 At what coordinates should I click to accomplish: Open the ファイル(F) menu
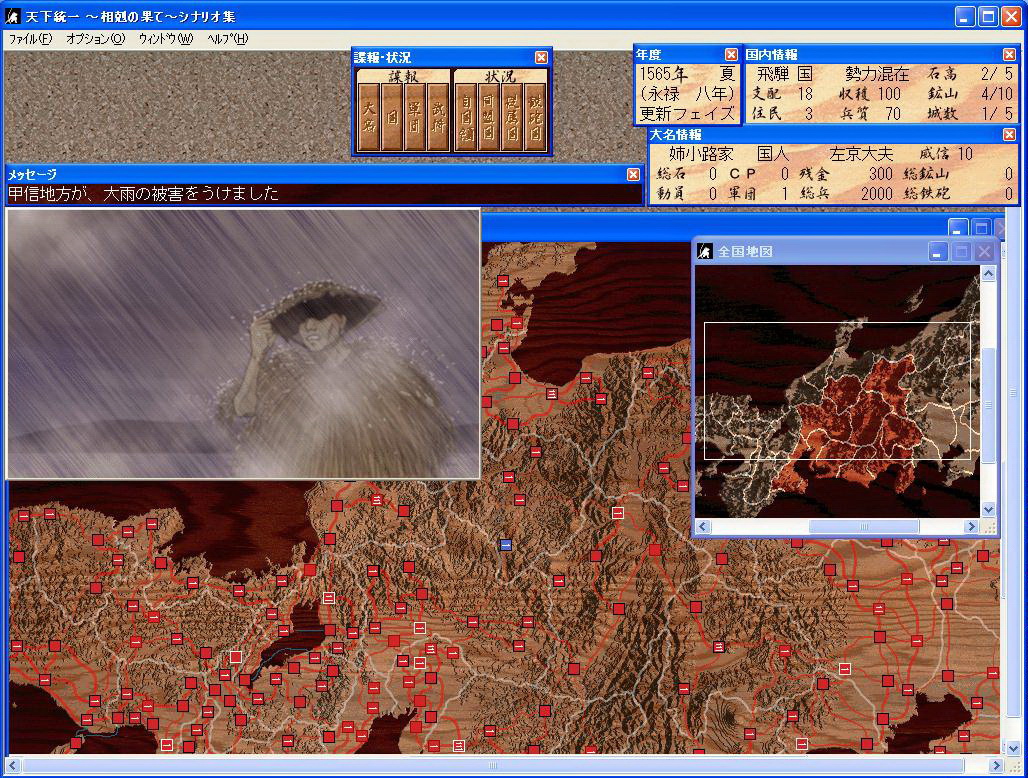point(30,39)
